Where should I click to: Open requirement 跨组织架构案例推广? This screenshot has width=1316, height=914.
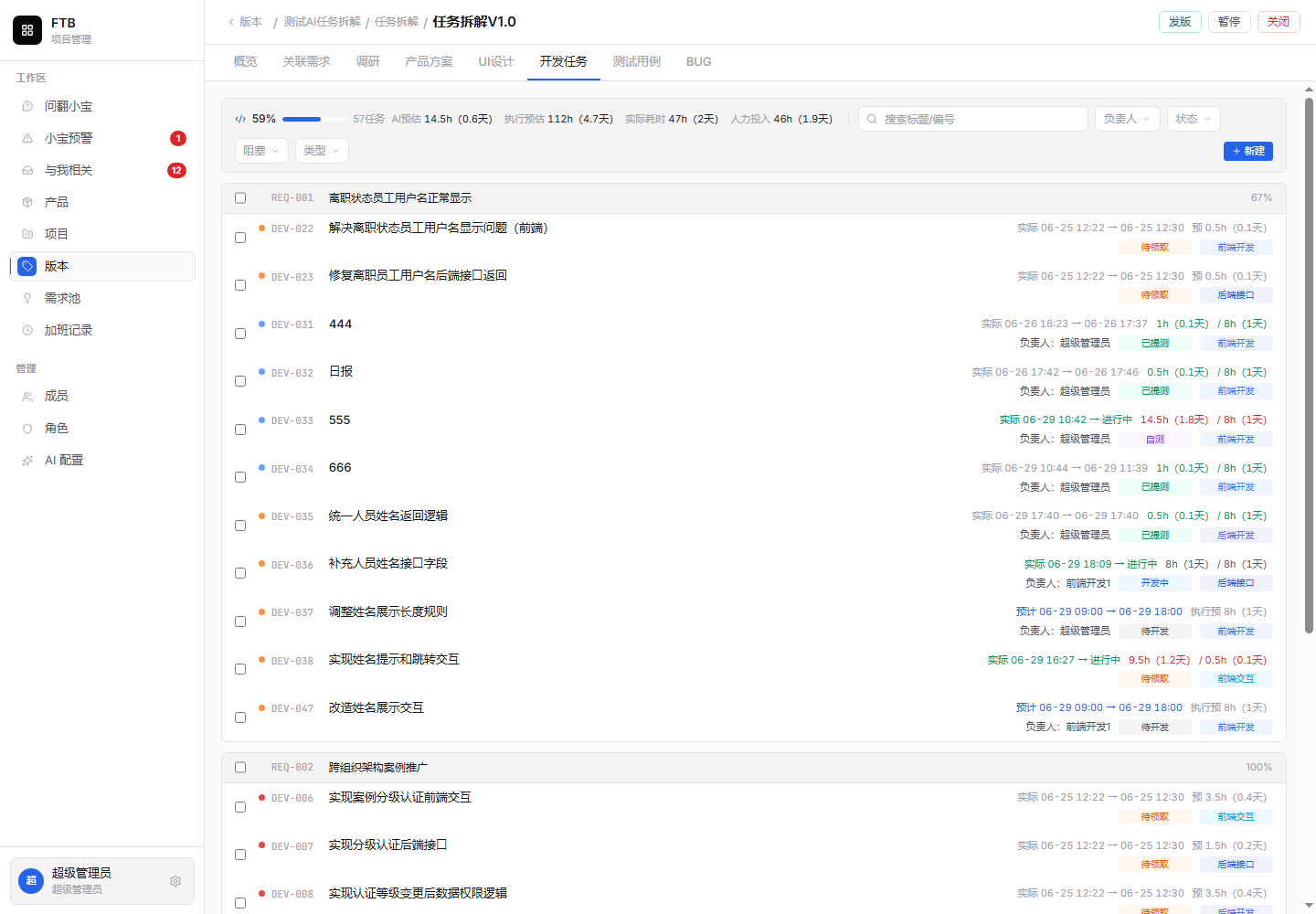tap(378, 767)
